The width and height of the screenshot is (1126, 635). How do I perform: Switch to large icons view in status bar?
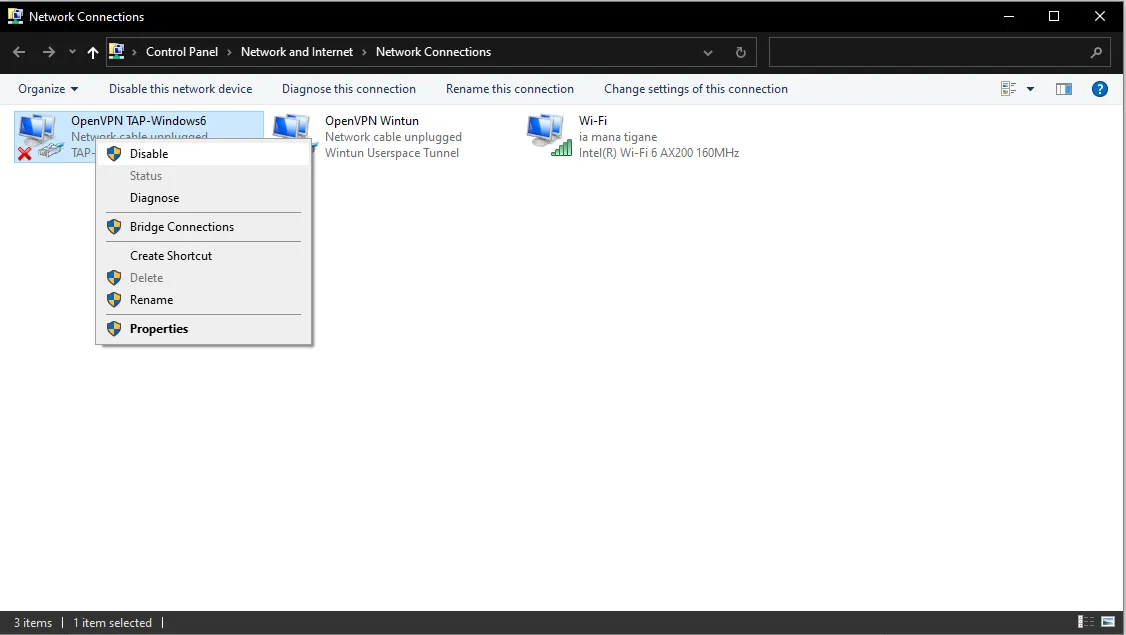[1108, 622]
